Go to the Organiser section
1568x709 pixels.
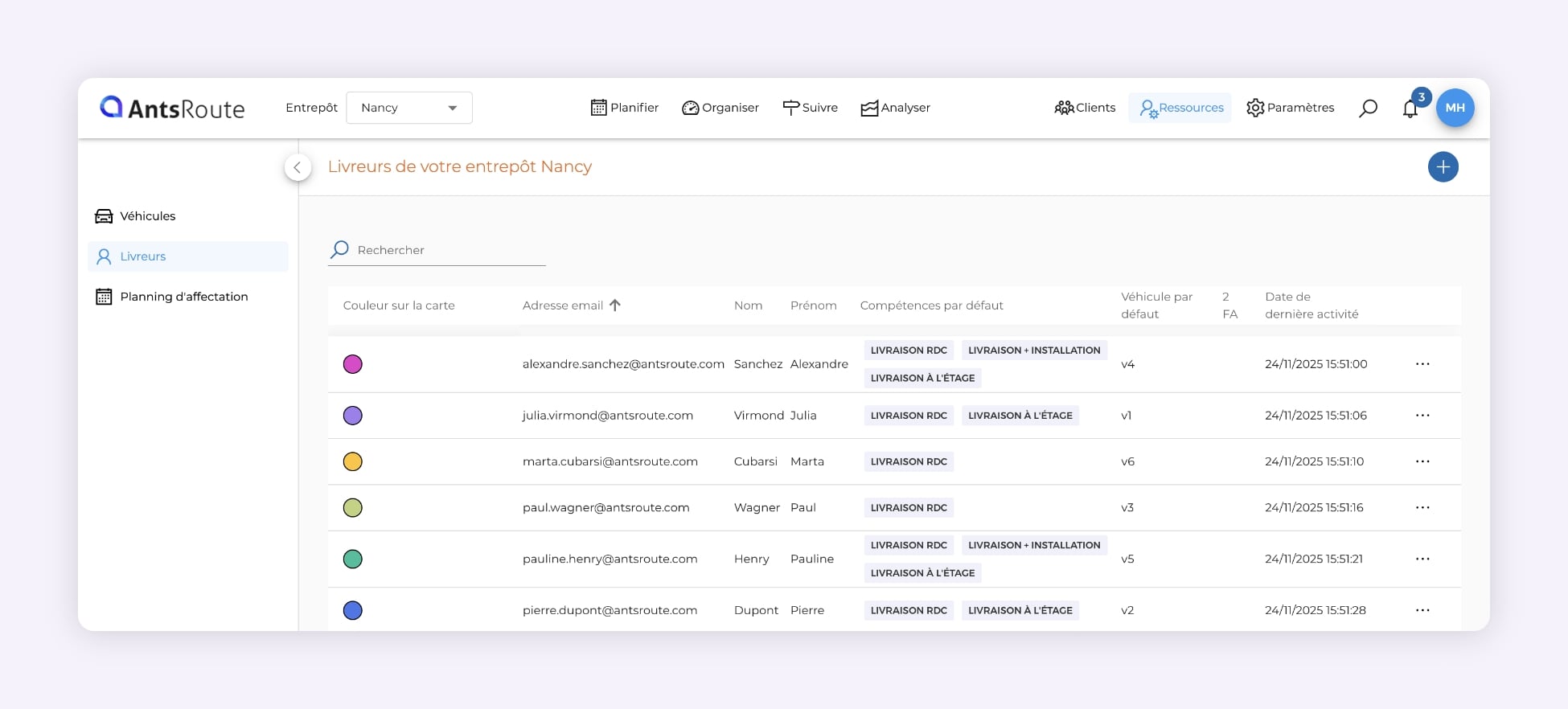[720, 108]
